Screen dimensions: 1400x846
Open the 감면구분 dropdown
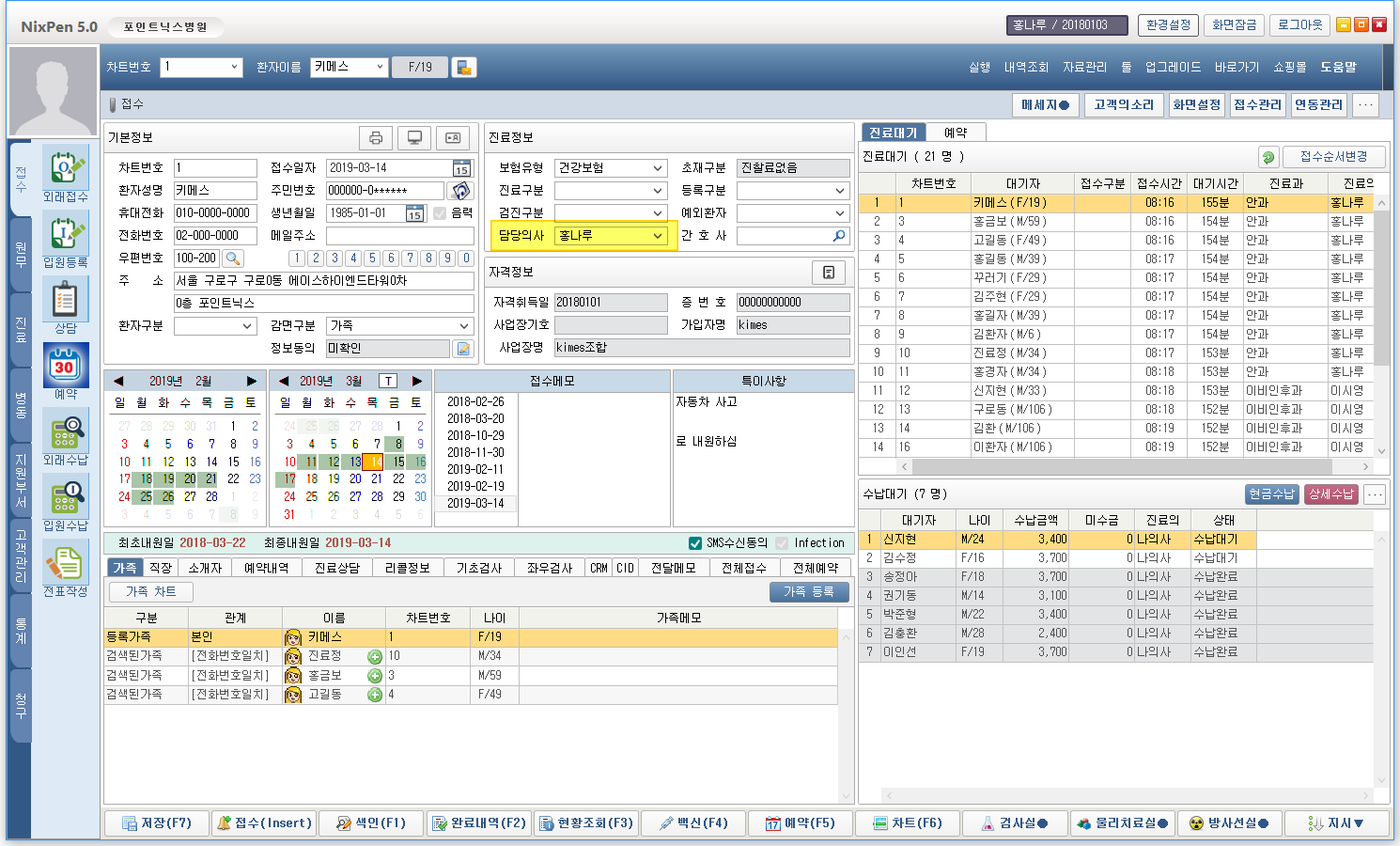point(464,326)
